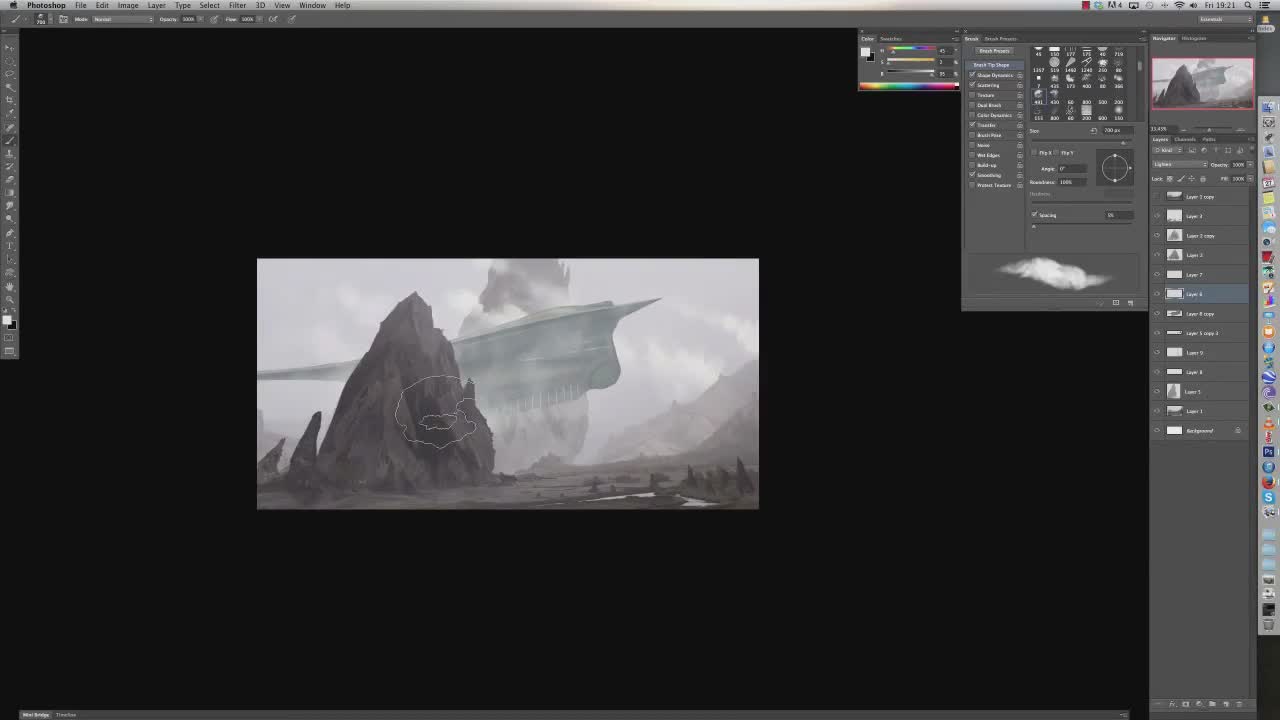The image size is (1280, 720).
Task: Select the Clone Stamp tool
Action: (10, 153)
